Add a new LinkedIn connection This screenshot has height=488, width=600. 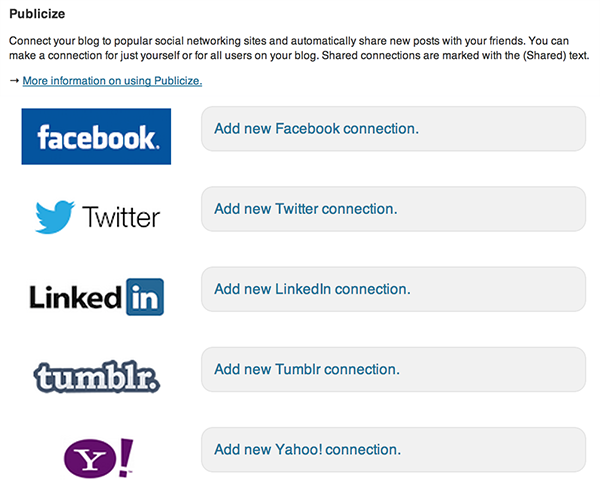(x=312, y=289)
